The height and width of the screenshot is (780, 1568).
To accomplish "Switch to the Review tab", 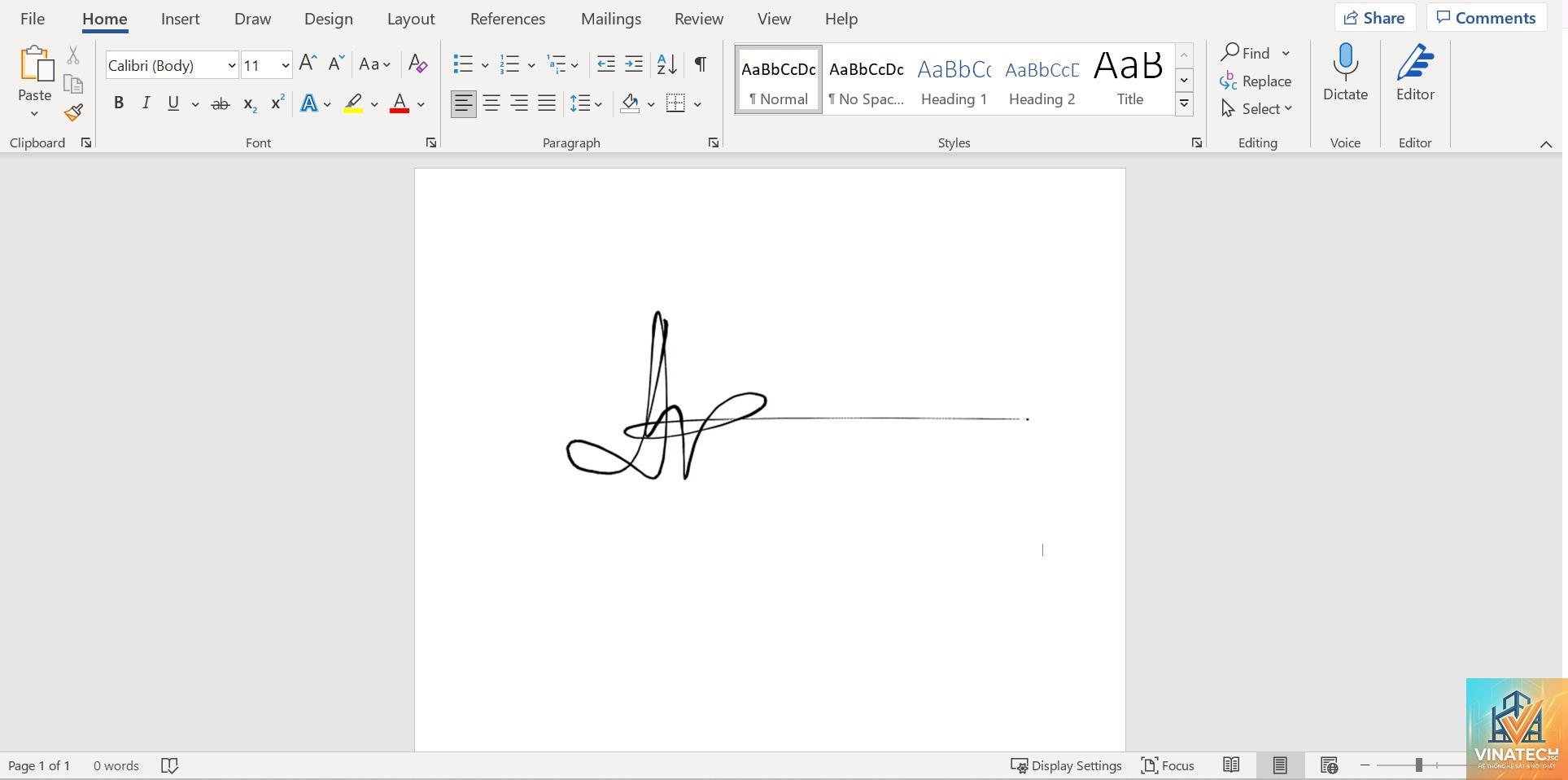I will pos(699,18).
